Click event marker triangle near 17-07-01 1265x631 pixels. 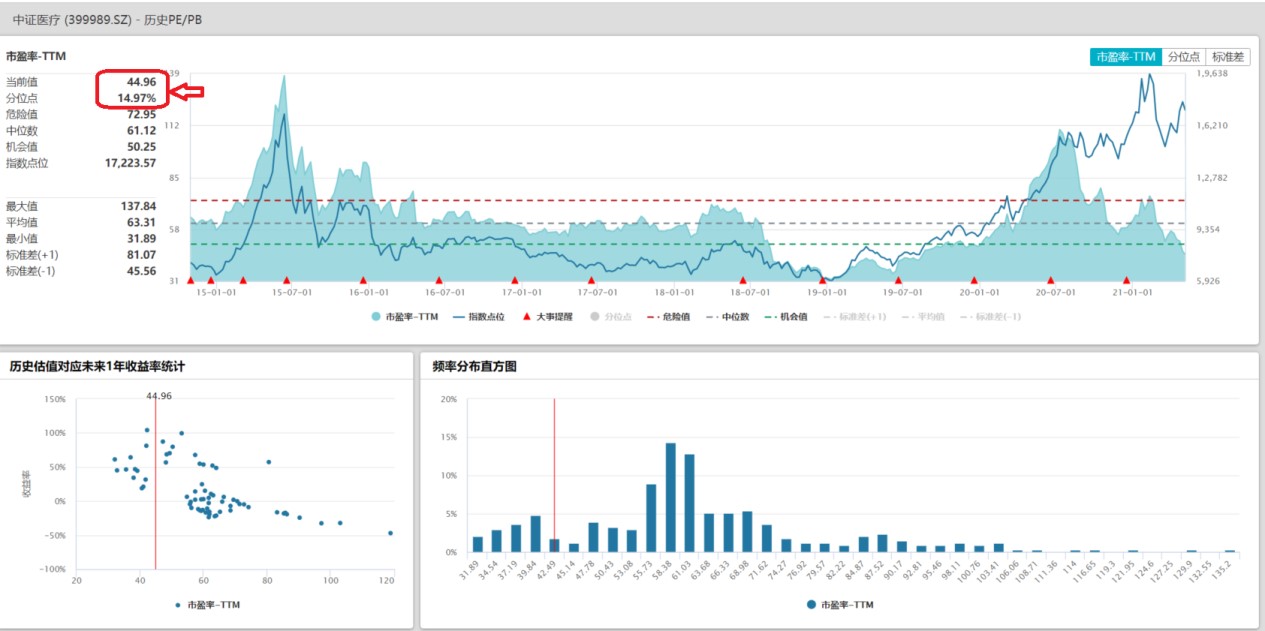(591, 281)
